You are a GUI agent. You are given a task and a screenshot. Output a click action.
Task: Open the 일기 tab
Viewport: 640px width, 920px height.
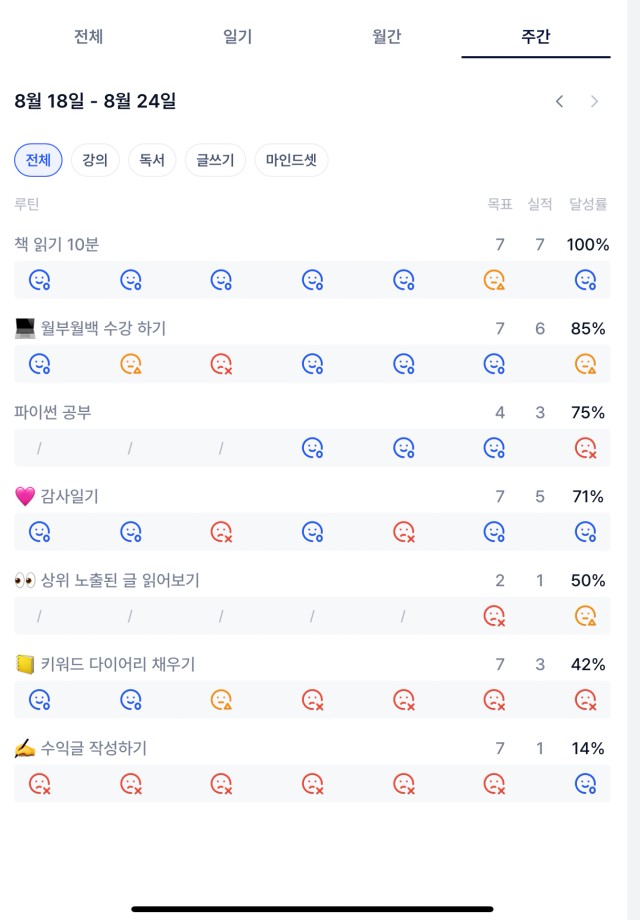coord(238,36)
